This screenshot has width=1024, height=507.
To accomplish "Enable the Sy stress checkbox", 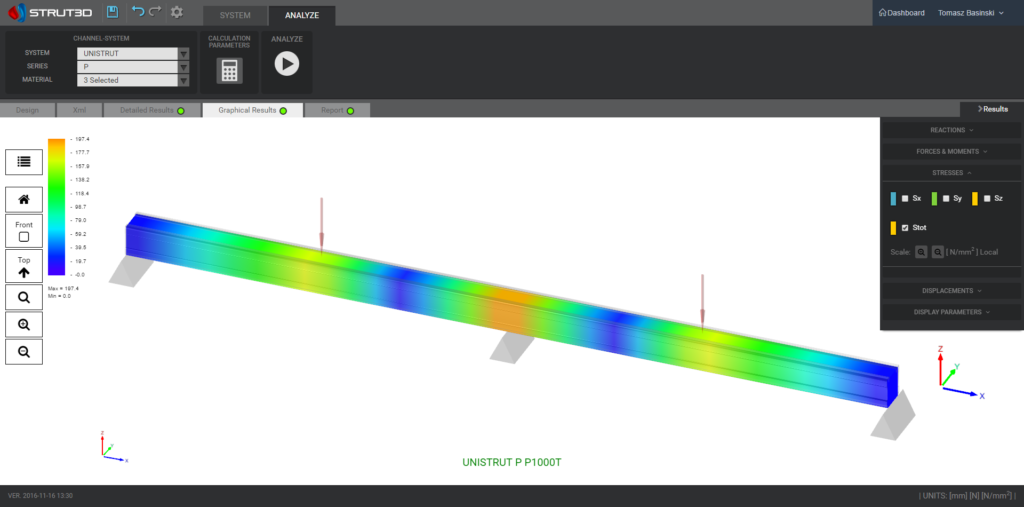I will point(946,199).
